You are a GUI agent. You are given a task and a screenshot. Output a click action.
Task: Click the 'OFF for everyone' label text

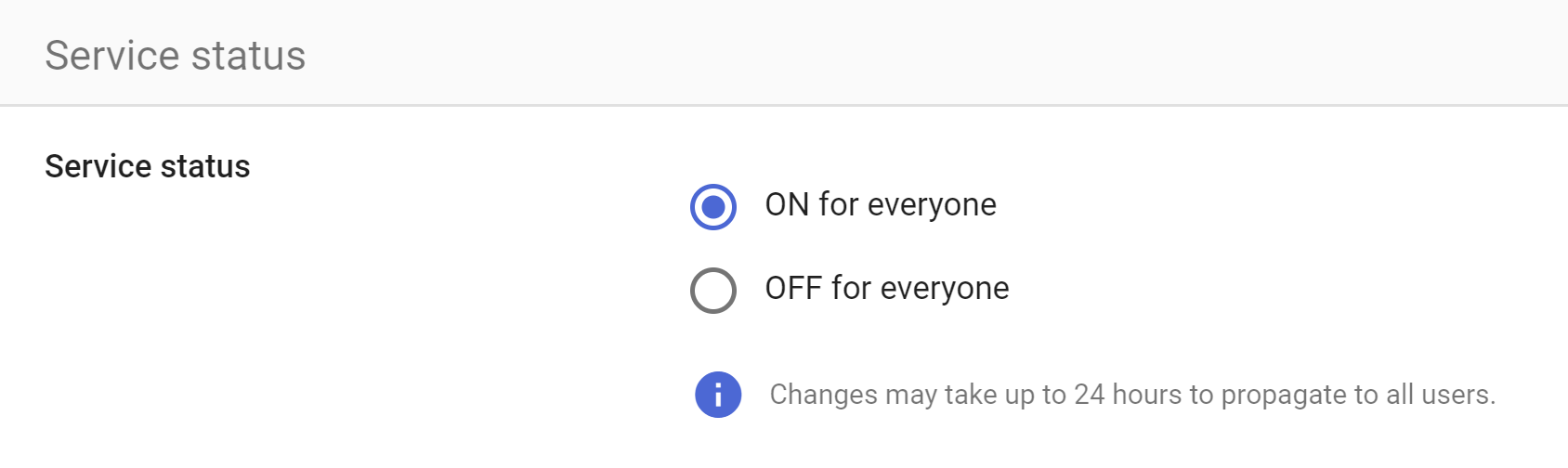(x=887, y=288)
